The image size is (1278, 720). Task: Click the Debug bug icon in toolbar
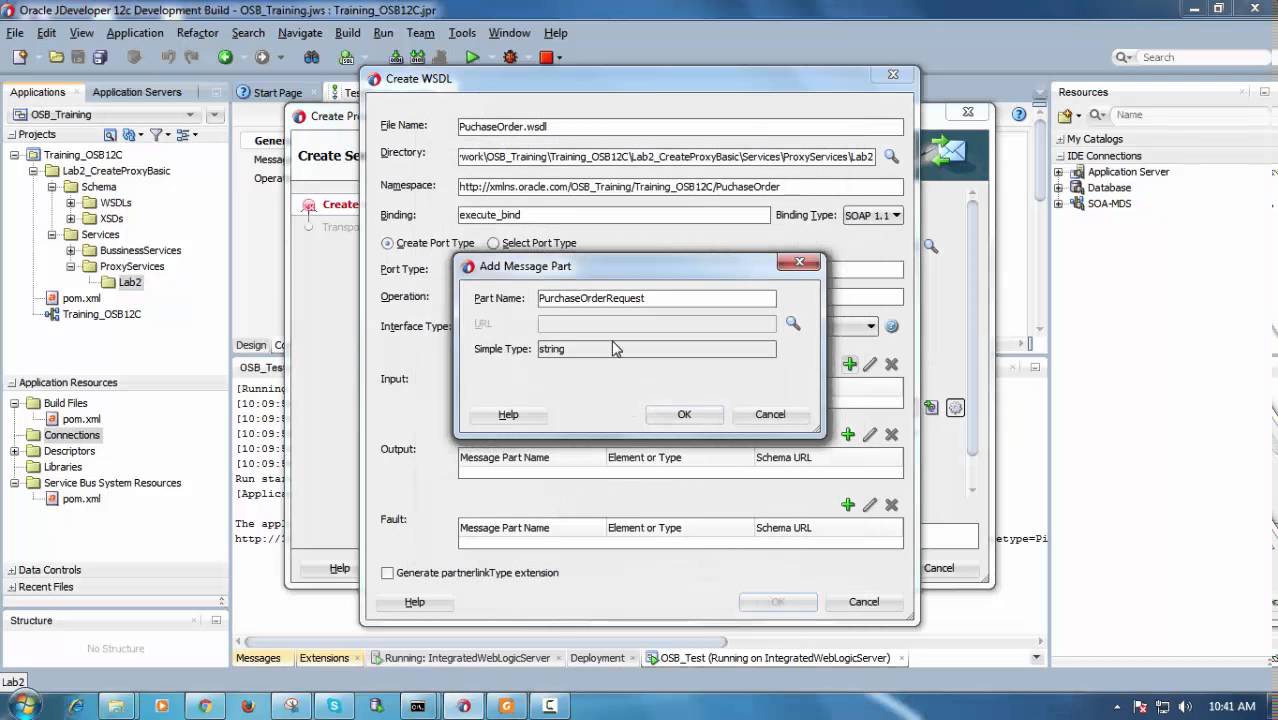point(510,57)
